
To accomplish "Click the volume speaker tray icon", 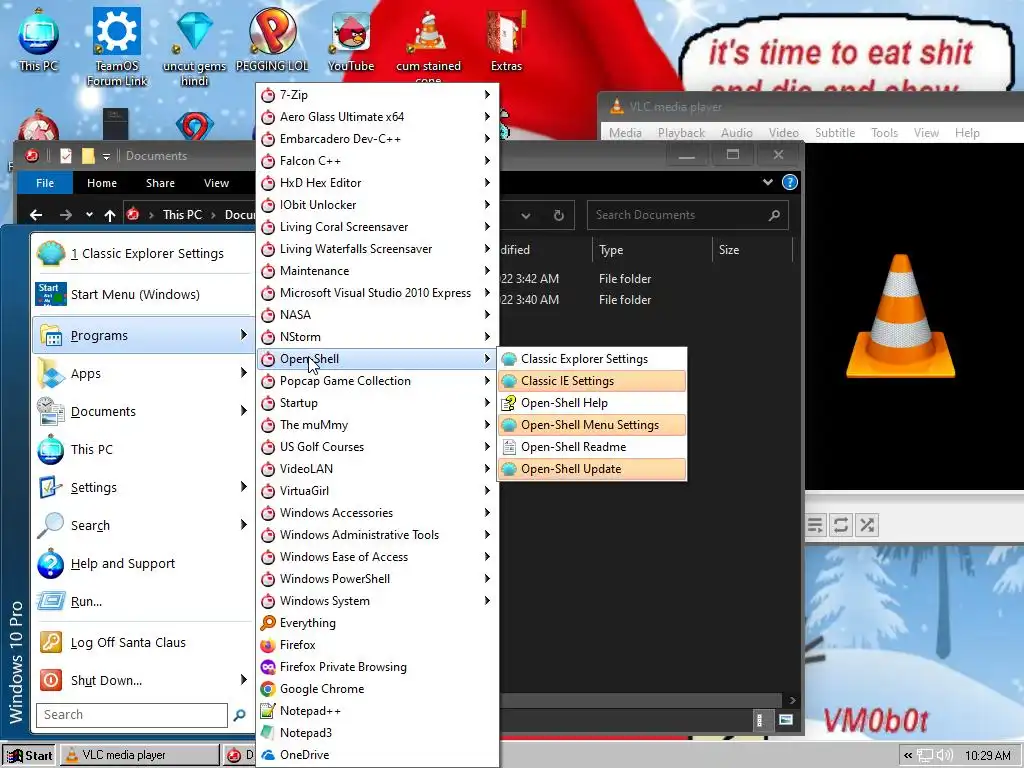I will point(944,756).
